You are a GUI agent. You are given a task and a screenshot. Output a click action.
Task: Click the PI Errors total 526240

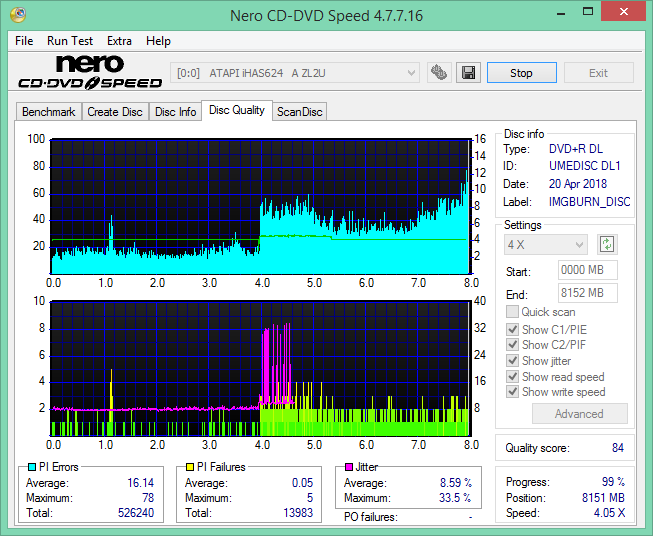point(136,512)
